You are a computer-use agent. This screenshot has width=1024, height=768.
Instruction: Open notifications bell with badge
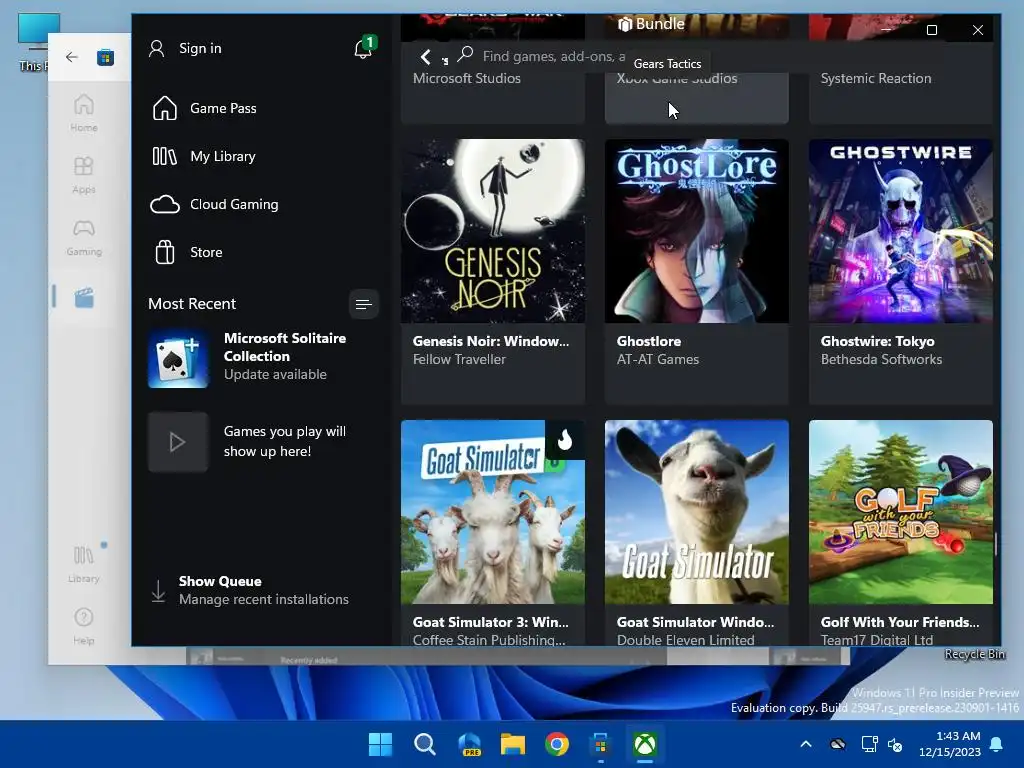point(364,48)
